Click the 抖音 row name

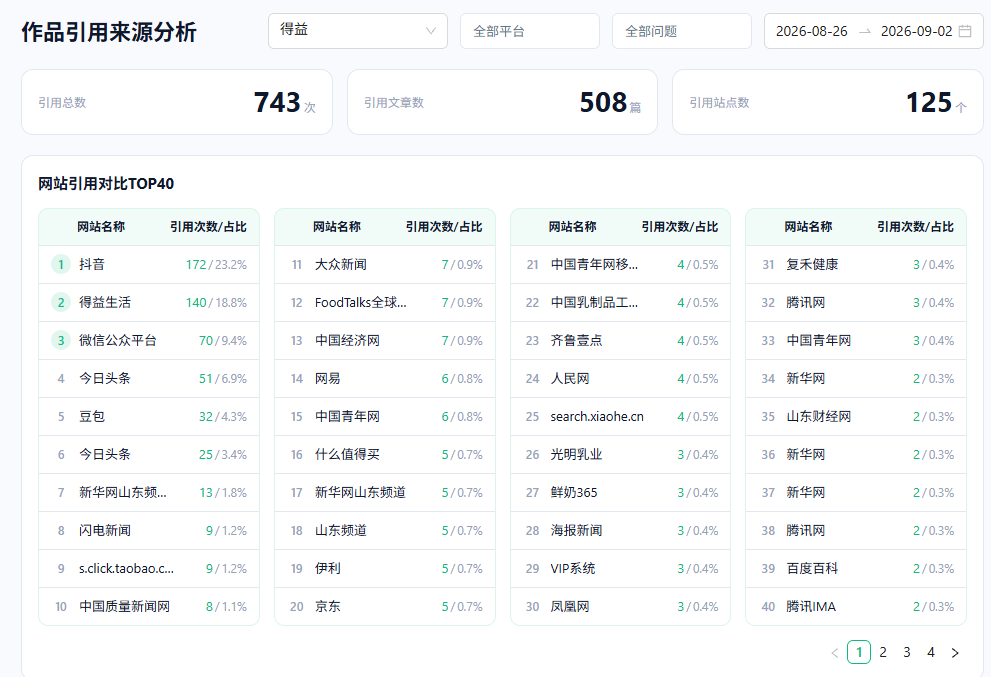coord(92,264)
